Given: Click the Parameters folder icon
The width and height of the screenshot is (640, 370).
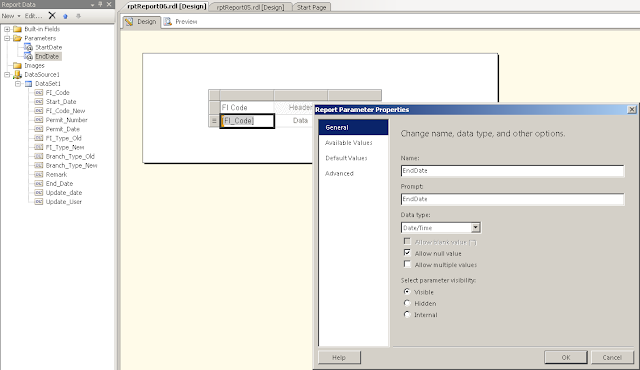Looking at the screenshot, I should click(x=17, y=38).
